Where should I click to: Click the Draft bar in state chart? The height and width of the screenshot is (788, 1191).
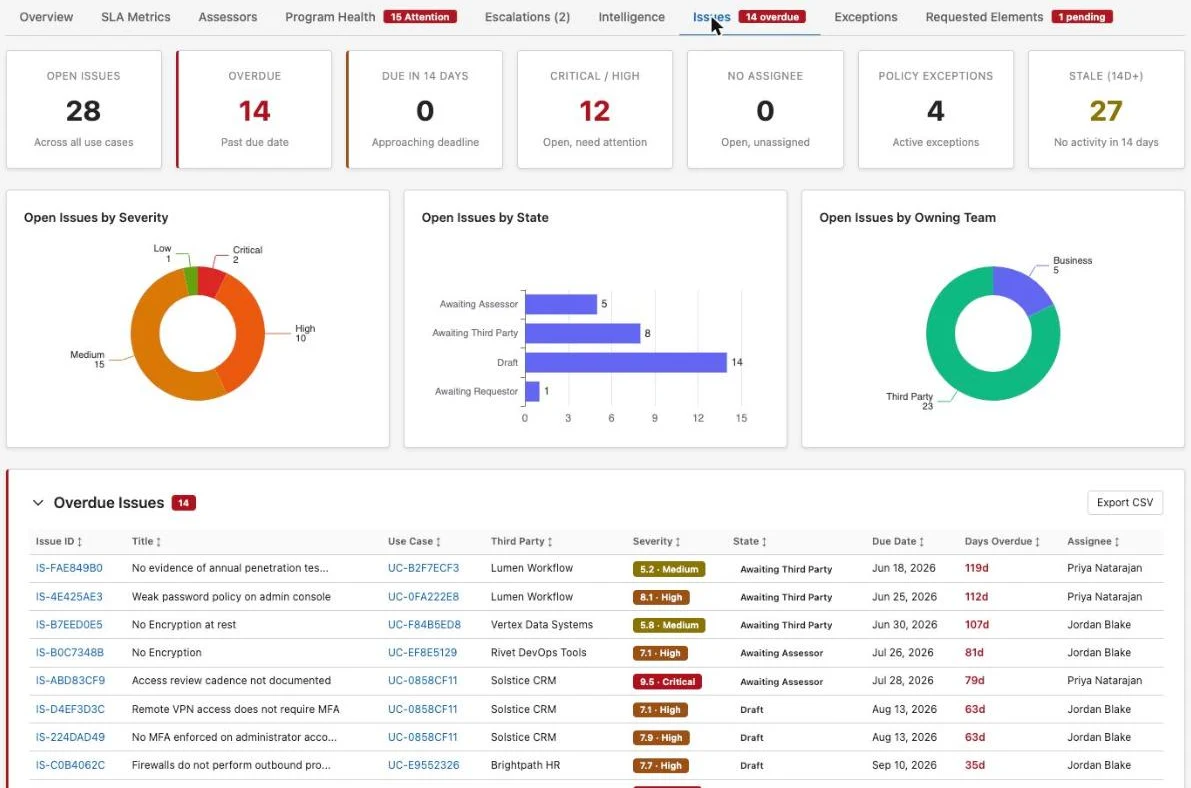pyautogui.click(x=626, y=362)
